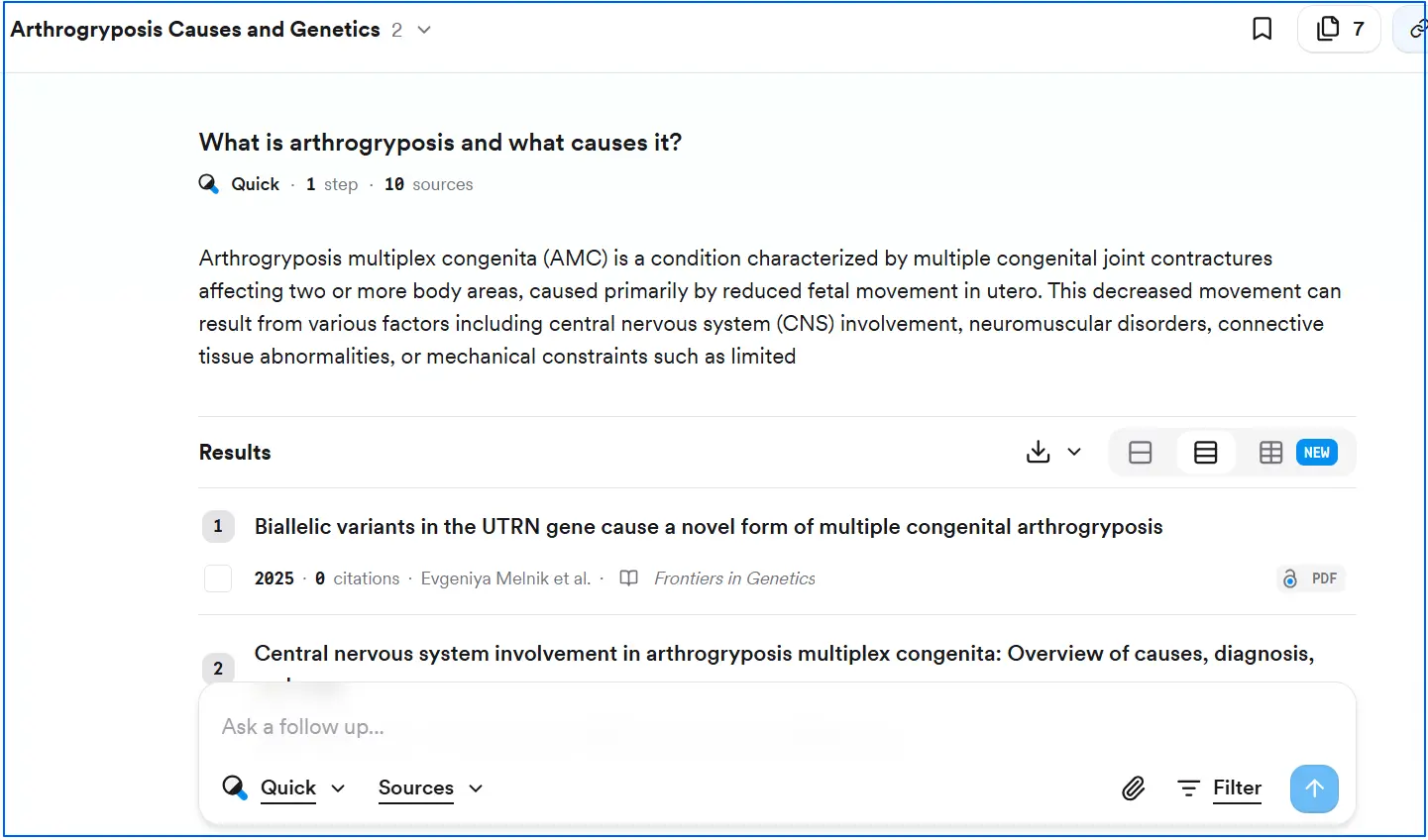Viewport: 1428px width, 840px height.
Task: Click the journal book icon near Frontiers in Genetics
Action: [x=628, y=578]
